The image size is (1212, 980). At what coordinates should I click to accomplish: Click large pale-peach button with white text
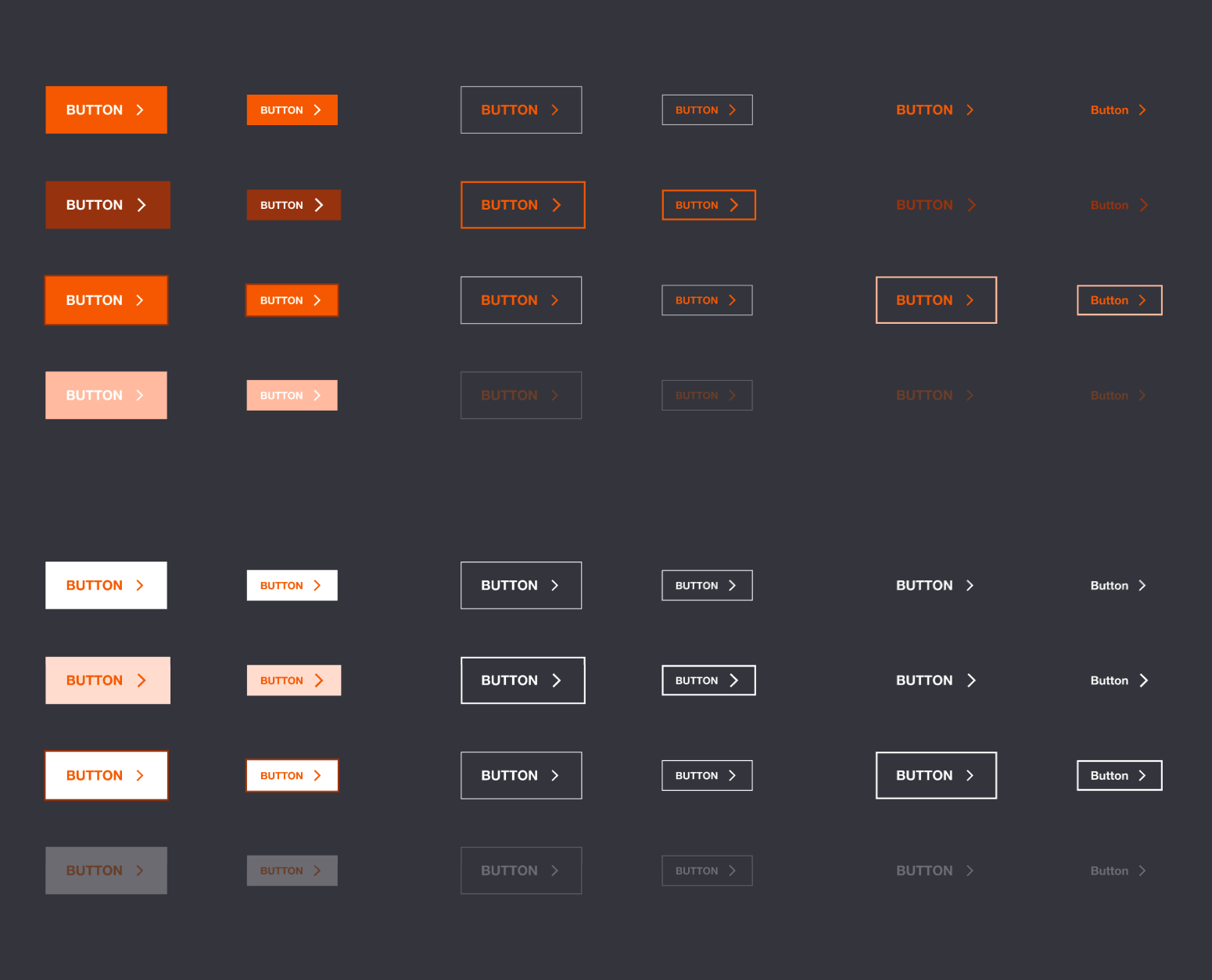106,396
